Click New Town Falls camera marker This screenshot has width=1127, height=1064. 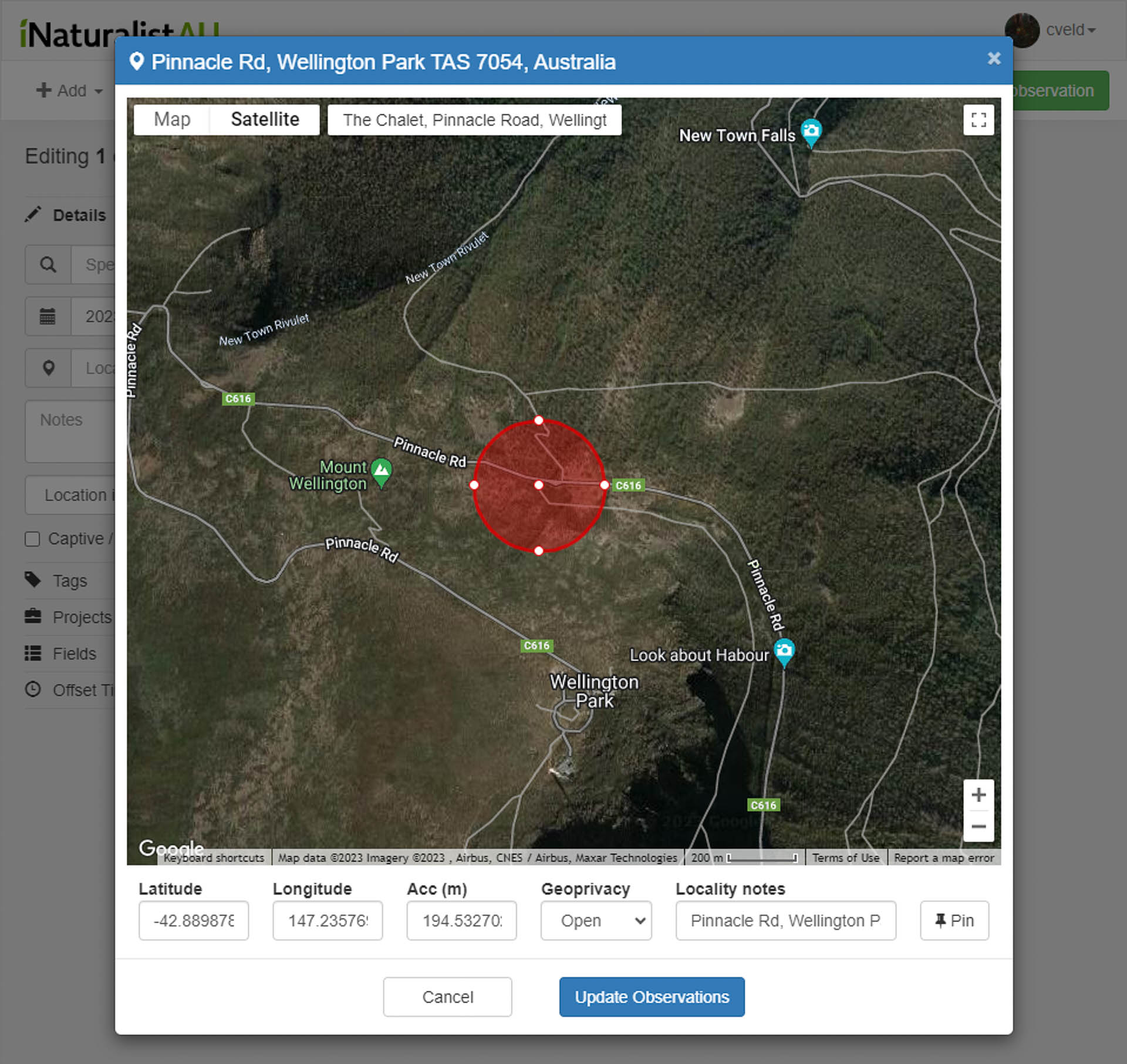[811, 130]
